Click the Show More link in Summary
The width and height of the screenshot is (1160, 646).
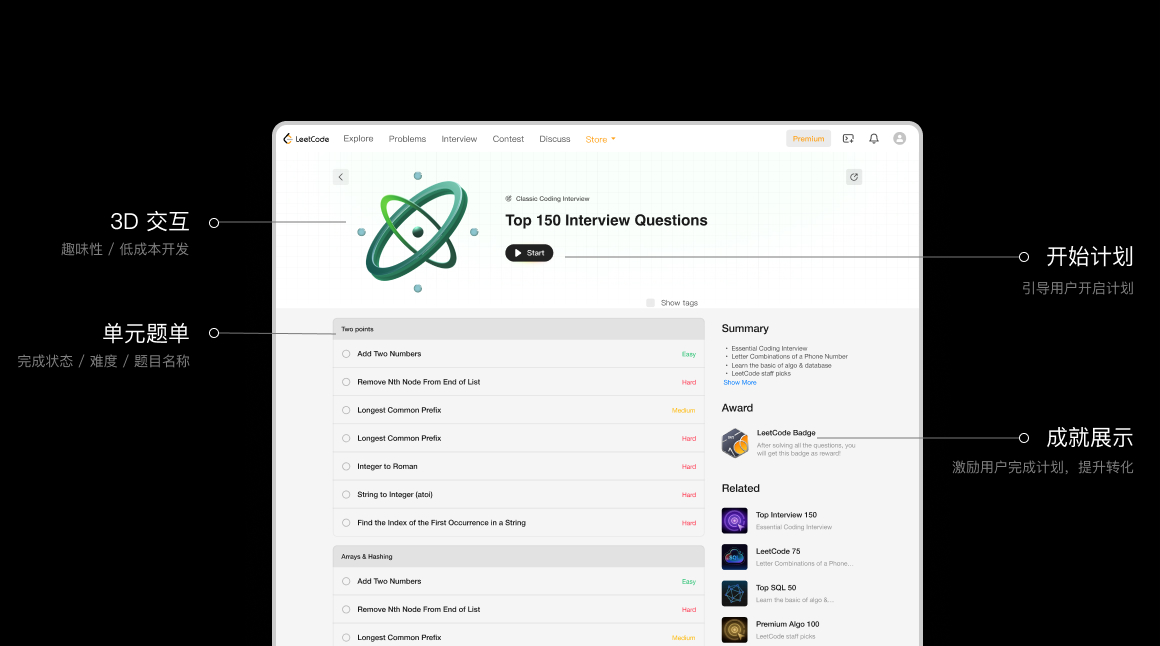click(740, 383)
